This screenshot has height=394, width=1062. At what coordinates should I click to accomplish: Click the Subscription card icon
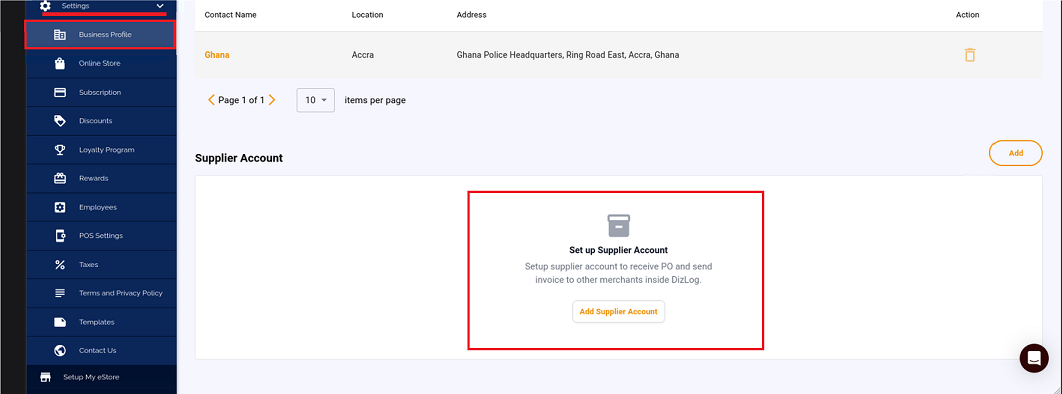click(x=60, y=92)
